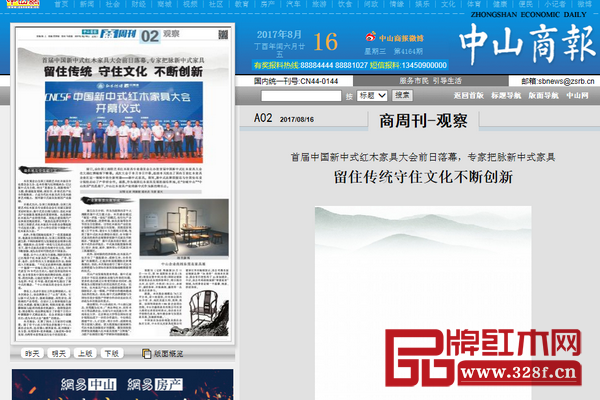Image resolution: width=600 pixels, height=400 pixels.
Task: Open 商城 in the top navigation
Action: click(x=164, y=4)
